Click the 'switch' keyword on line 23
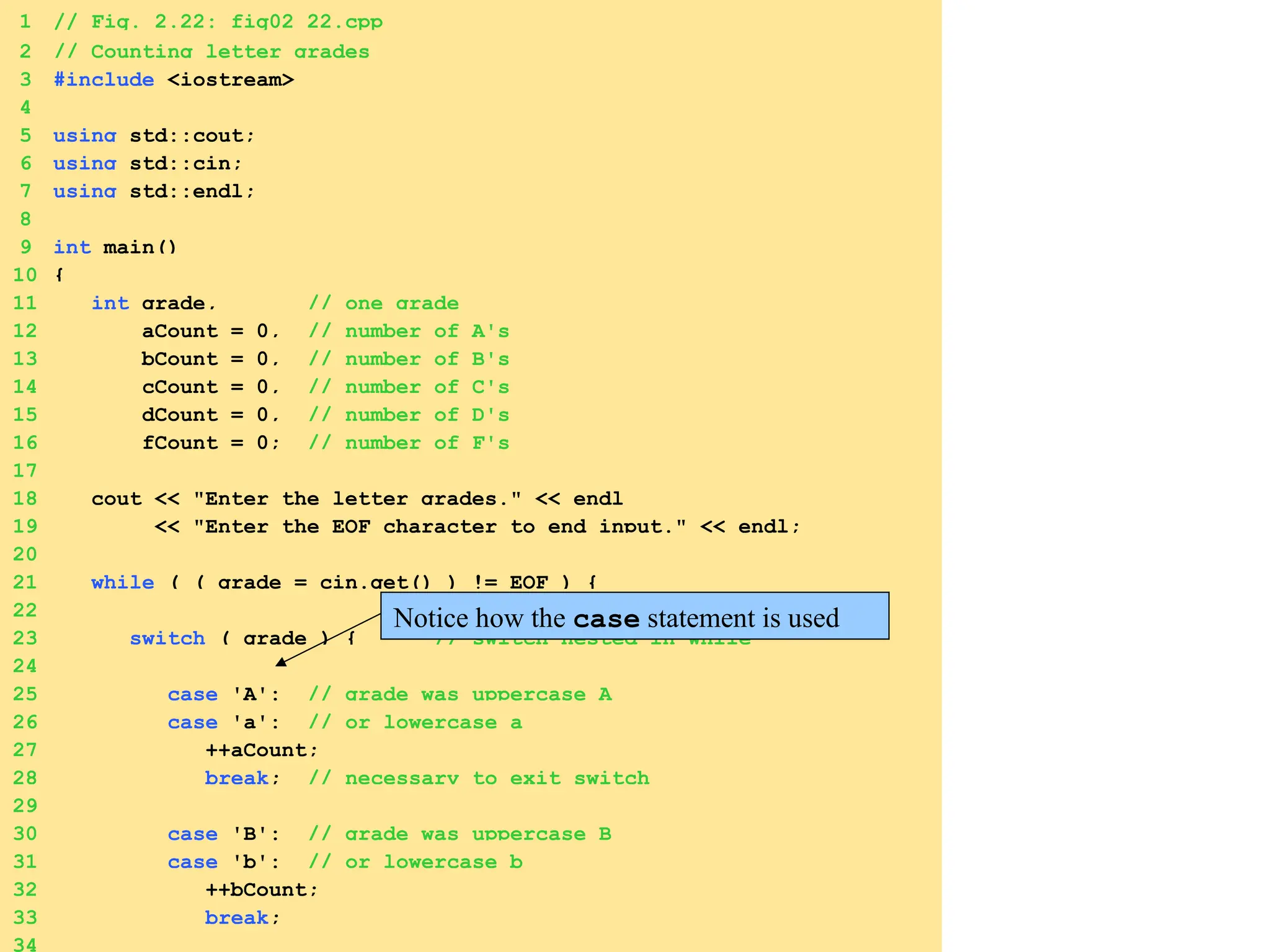Image resolution: width=1270 pixels, height=952 pixels. click(x=167, y=638)
